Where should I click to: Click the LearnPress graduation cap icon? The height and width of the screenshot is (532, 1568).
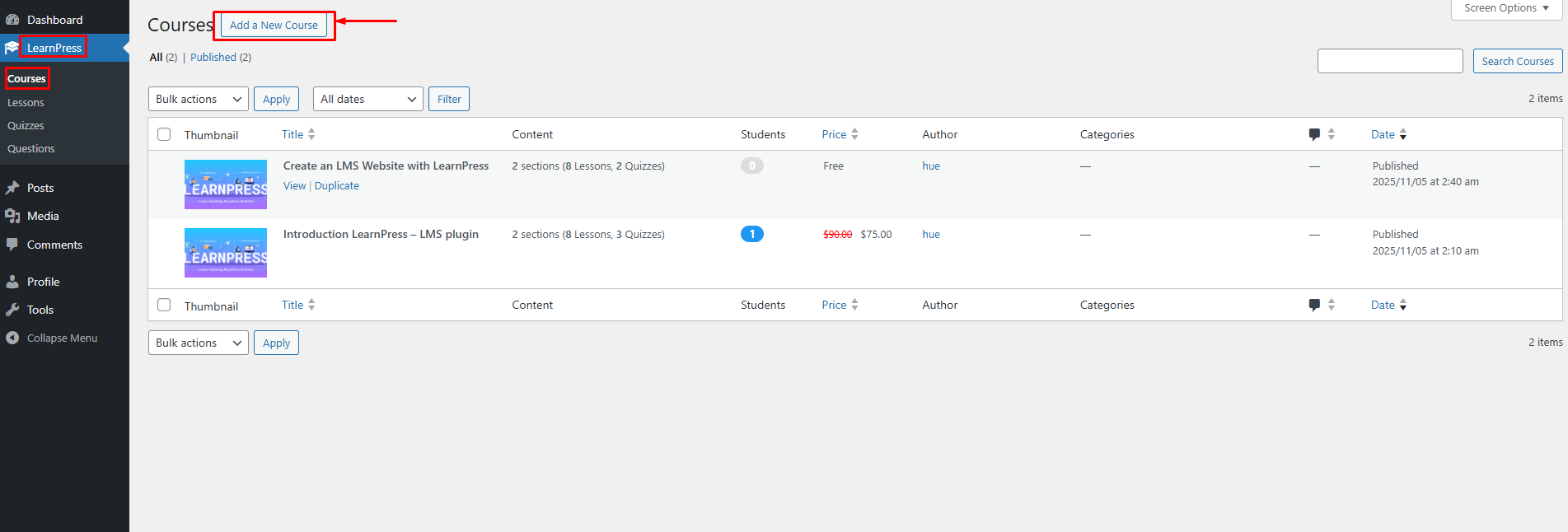point(12,48)
